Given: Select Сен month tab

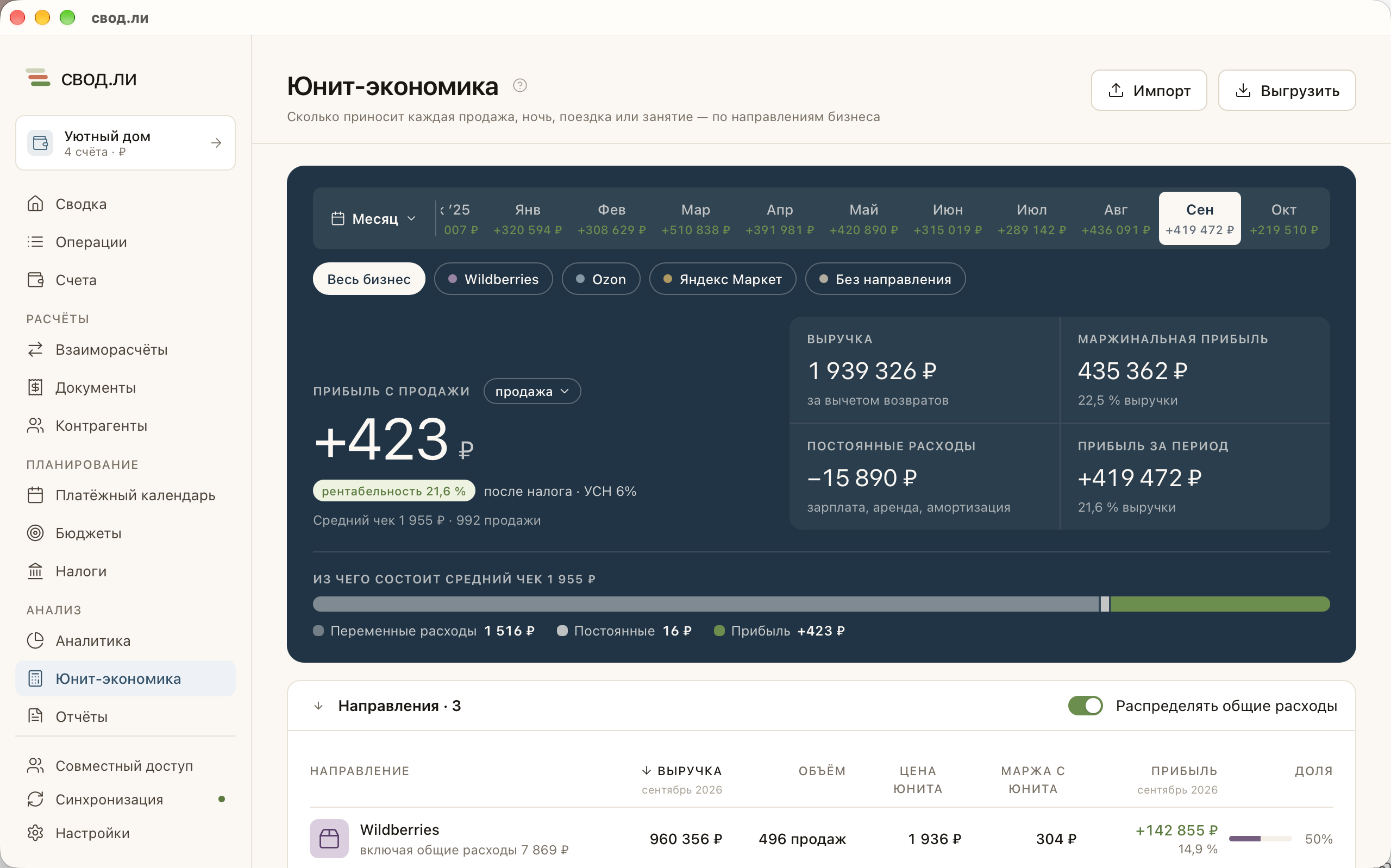Looking at the screenshot, I should tap(1199, 218).
